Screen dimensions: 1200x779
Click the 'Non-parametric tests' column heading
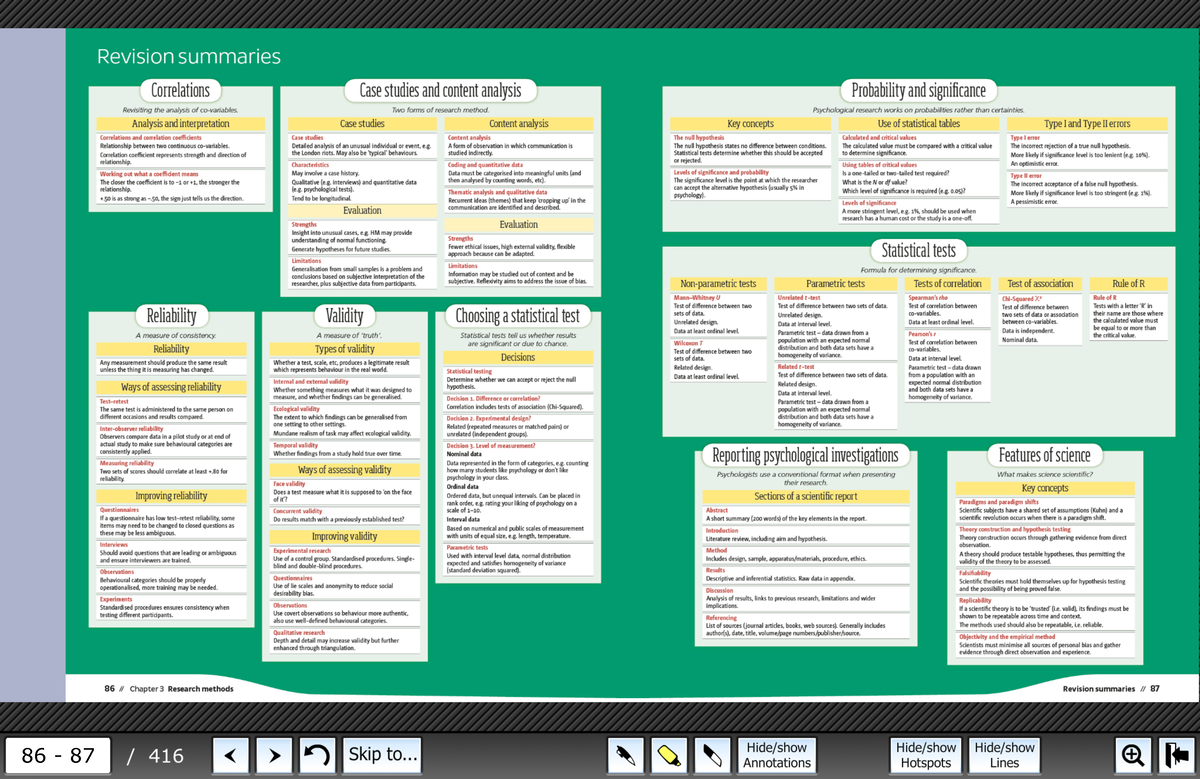[718, 284]
